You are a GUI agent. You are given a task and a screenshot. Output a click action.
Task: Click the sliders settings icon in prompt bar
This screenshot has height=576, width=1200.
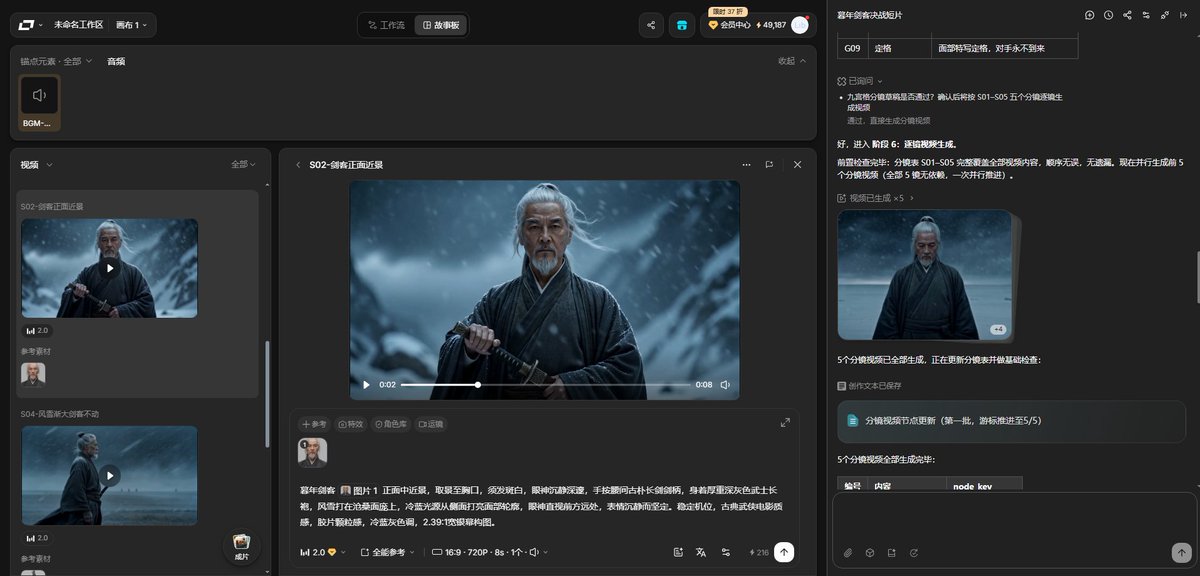(725, 552)
